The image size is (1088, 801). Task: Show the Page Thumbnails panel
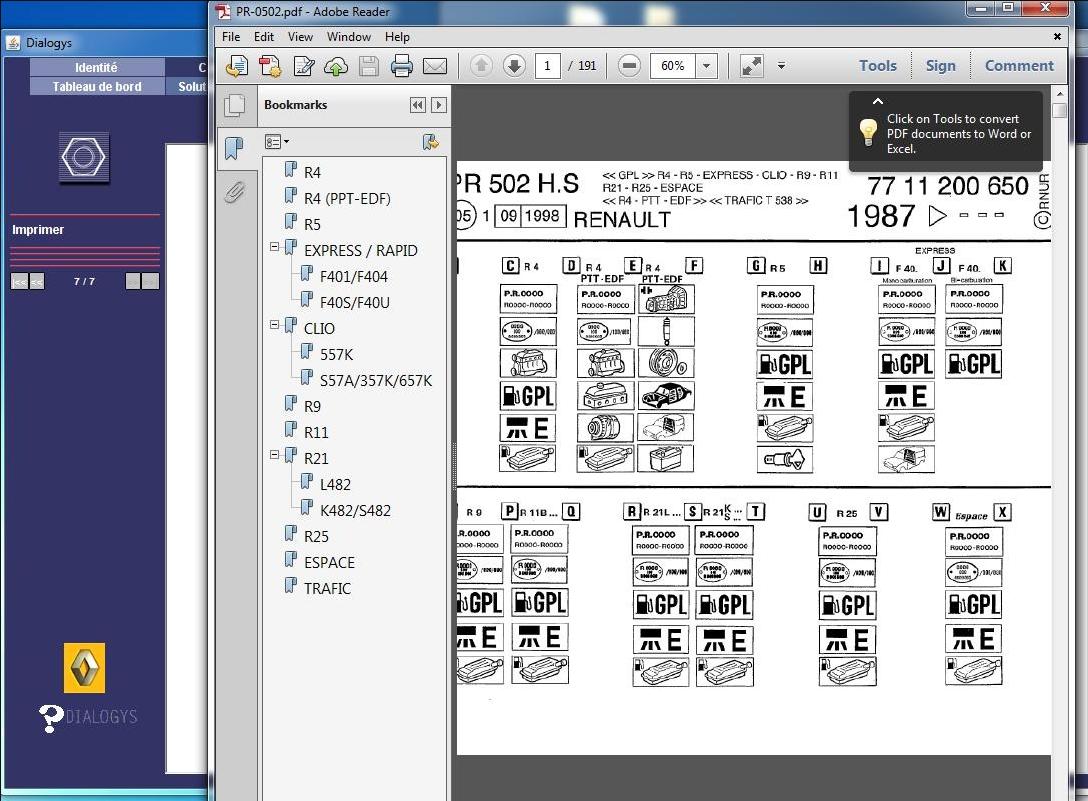click(x=235, y=105)
